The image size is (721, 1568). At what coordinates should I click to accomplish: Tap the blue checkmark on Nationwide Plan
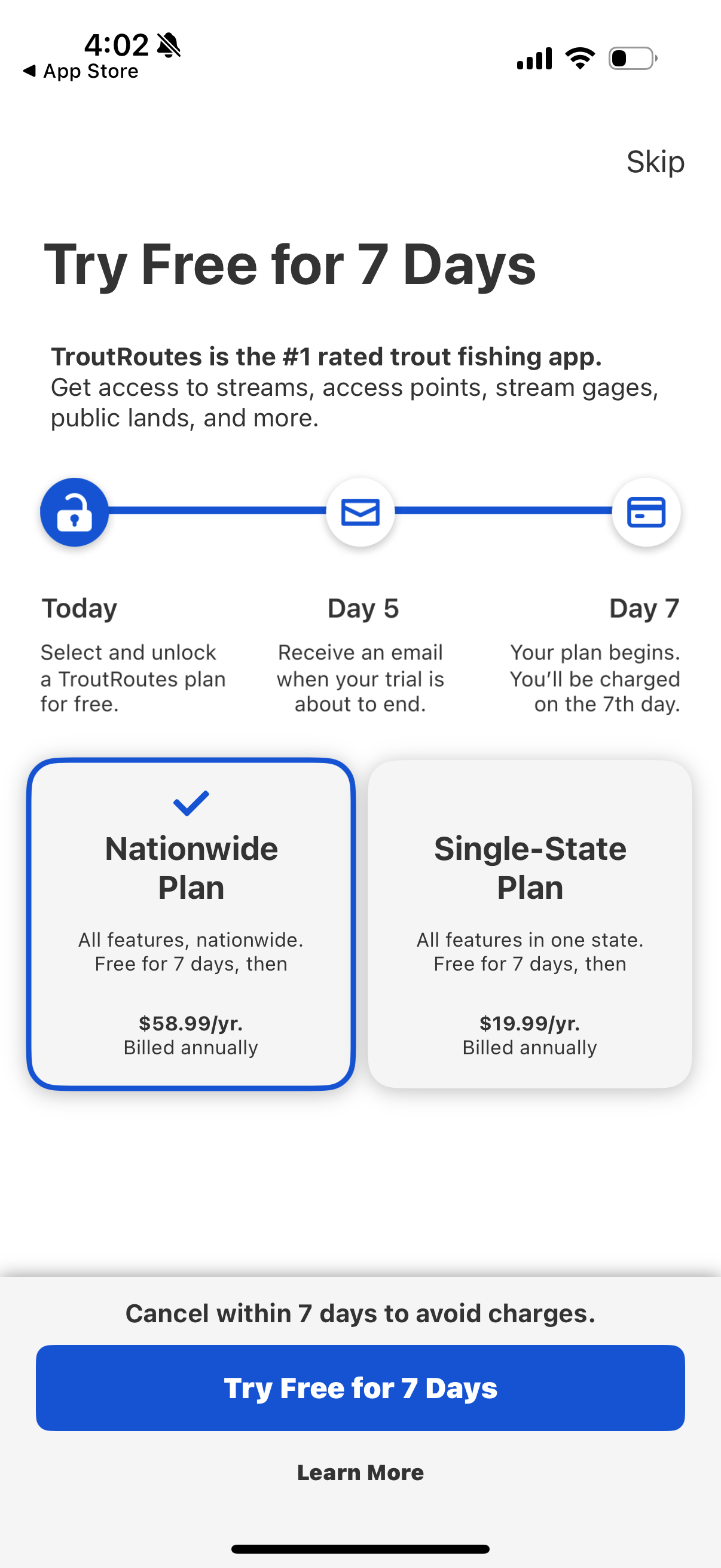coord(191,803)
